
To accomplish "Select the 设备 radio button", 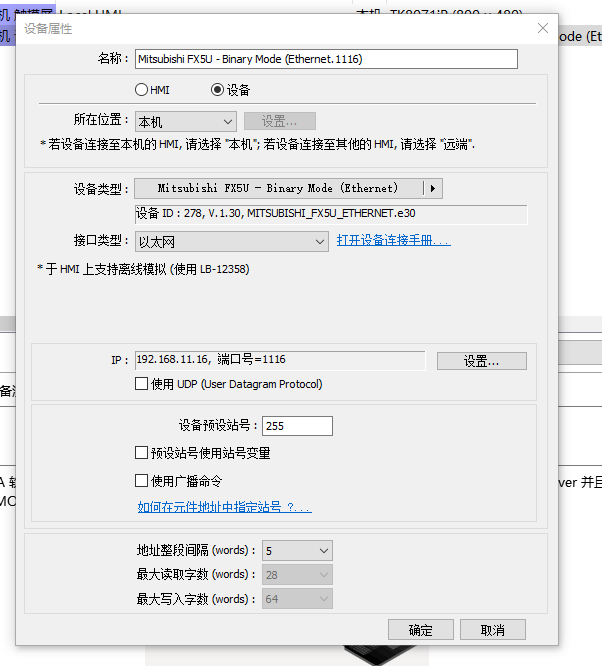I will pyautogui.click(x=217, y=90).
